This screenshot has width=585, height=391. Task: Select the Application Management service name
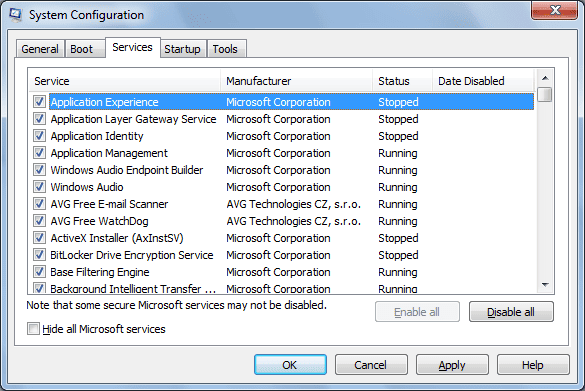pos(109,153)
